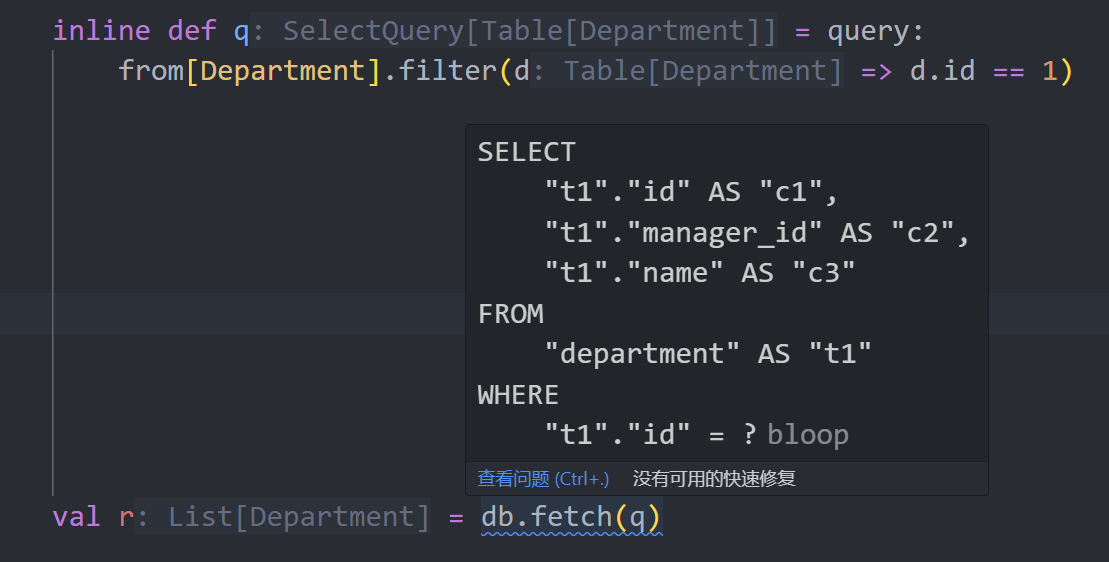This screenshot has height=562, width=1109.
Task: Click the 没有可用的快速修复 text
Action: (714, 479)
